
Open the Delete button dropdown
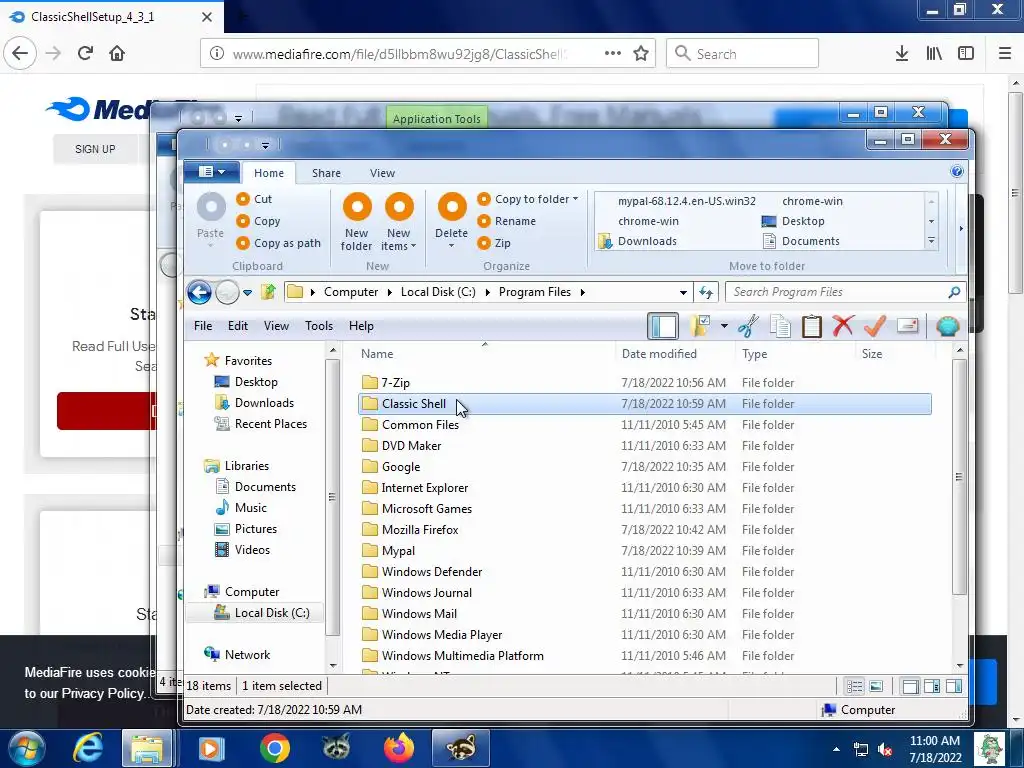[x=451, y=246]
